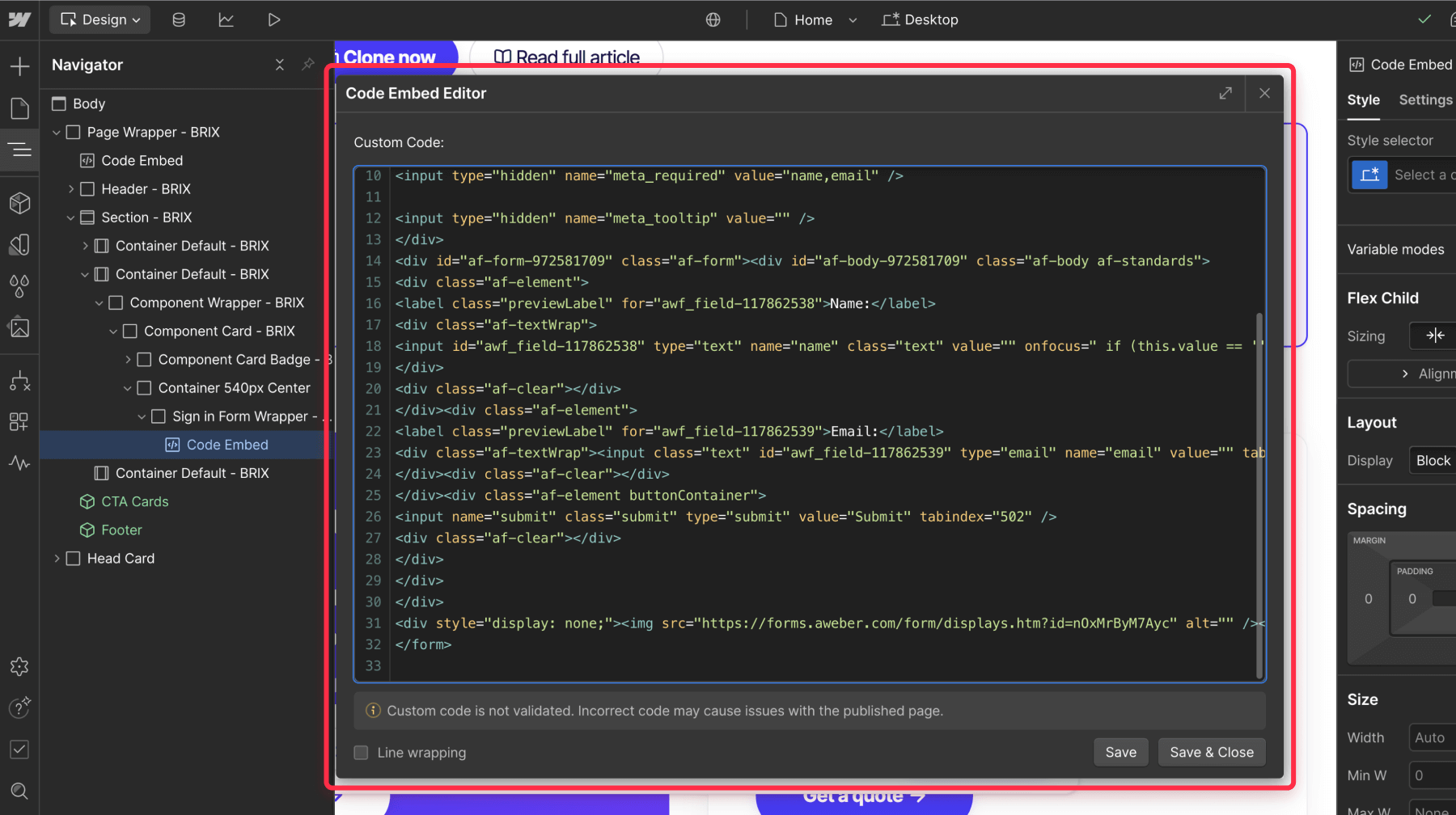Collapse Section - BRIX in Navigator
The height and width of the screenshot is (815, 1456).
71,217
